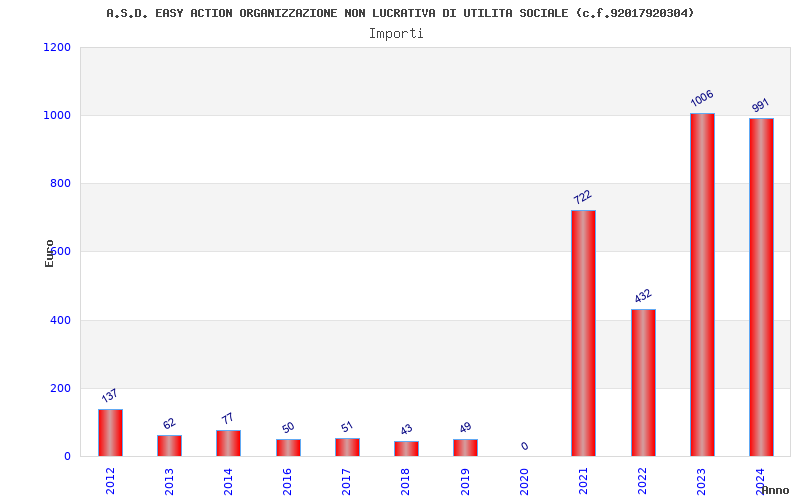Select the 2013 bar valued 62
The image size is (800, 500).
tap(169, 445)
